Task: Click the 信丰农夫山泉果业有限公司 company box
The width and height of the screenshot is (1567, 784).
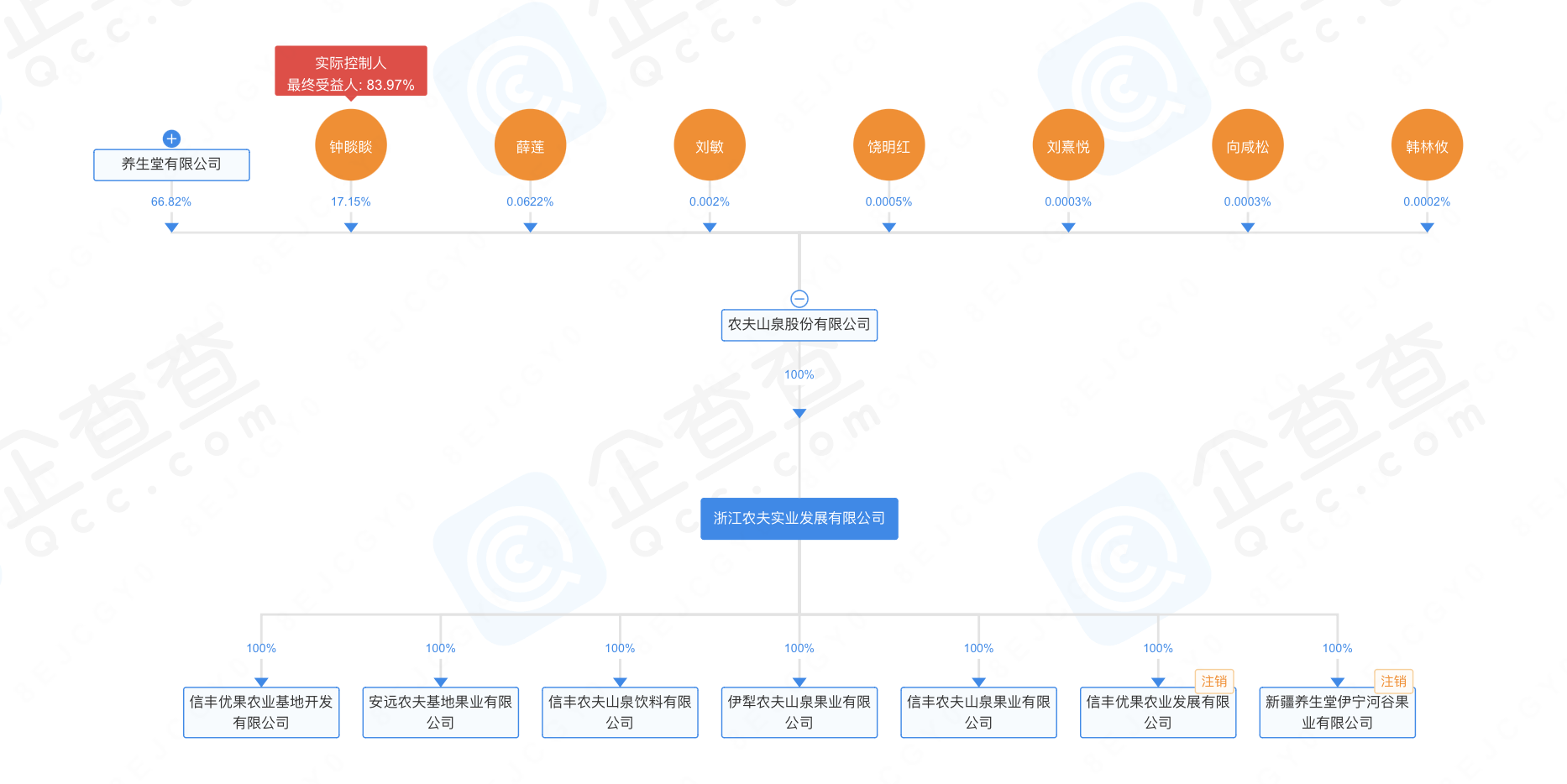Action: tap(978, 713)
